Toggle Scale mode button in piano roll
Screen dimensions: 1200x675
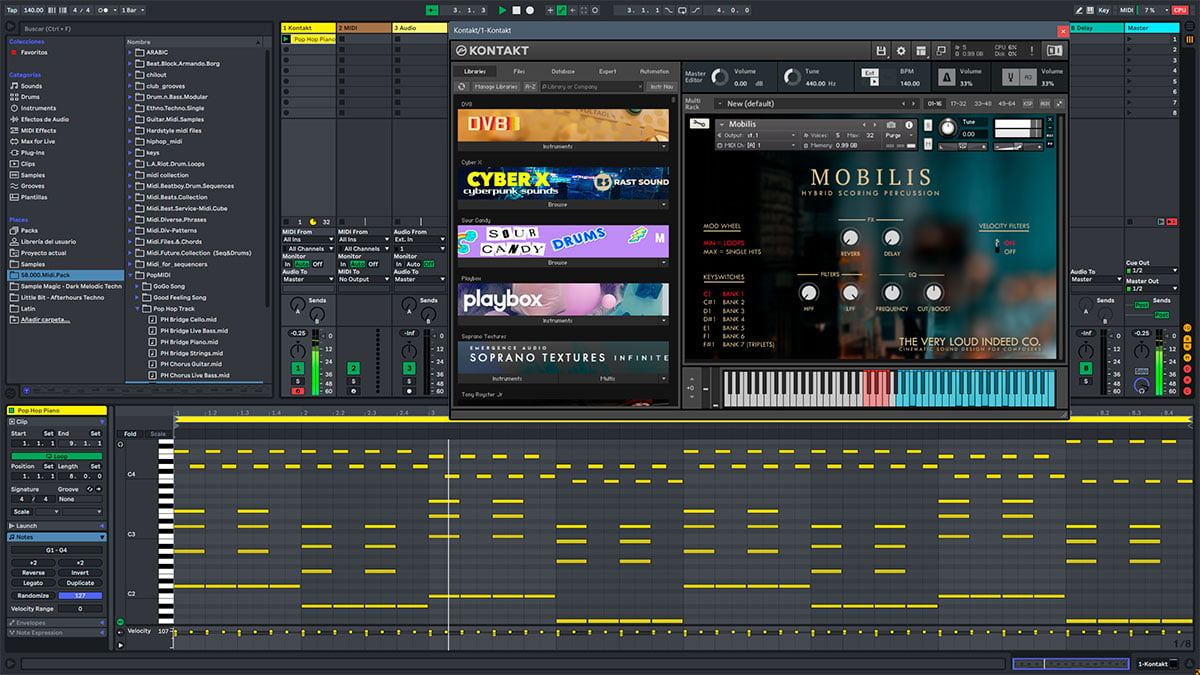pos(158,434)
